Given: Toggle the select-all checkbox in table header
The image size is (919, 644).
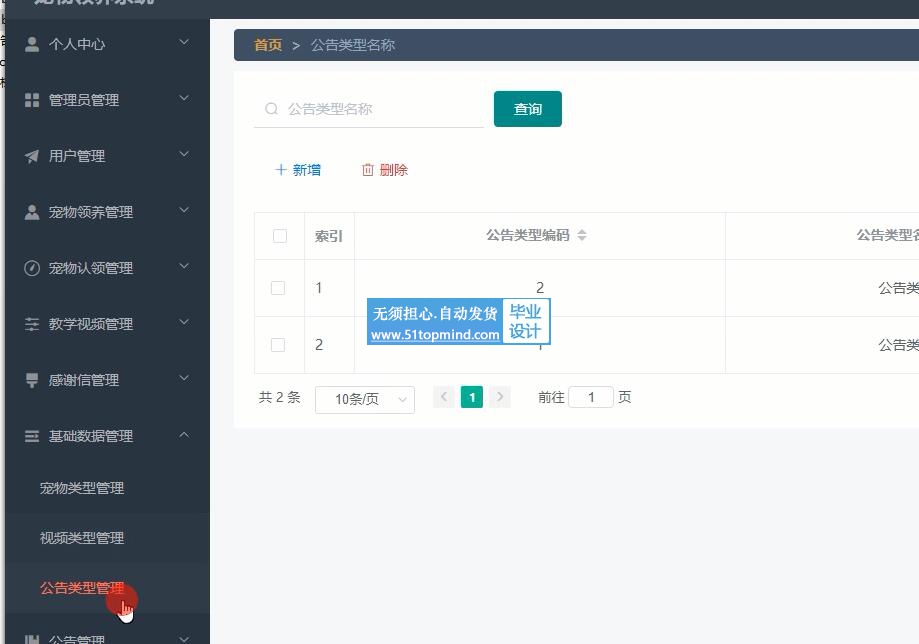Looking at the screenshot, I should tap(280, 236).
